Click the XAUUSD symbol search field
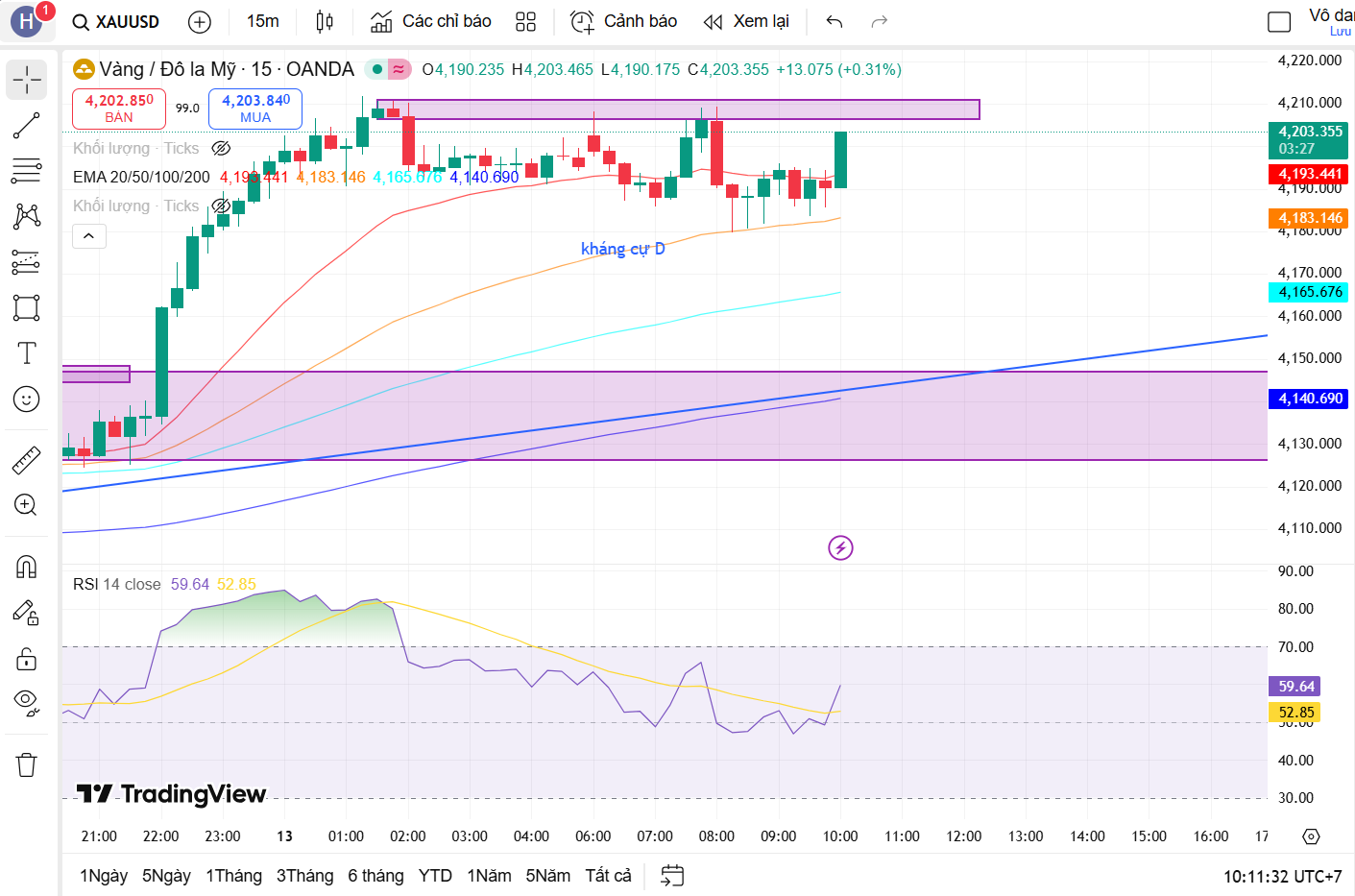 (117, 21)
